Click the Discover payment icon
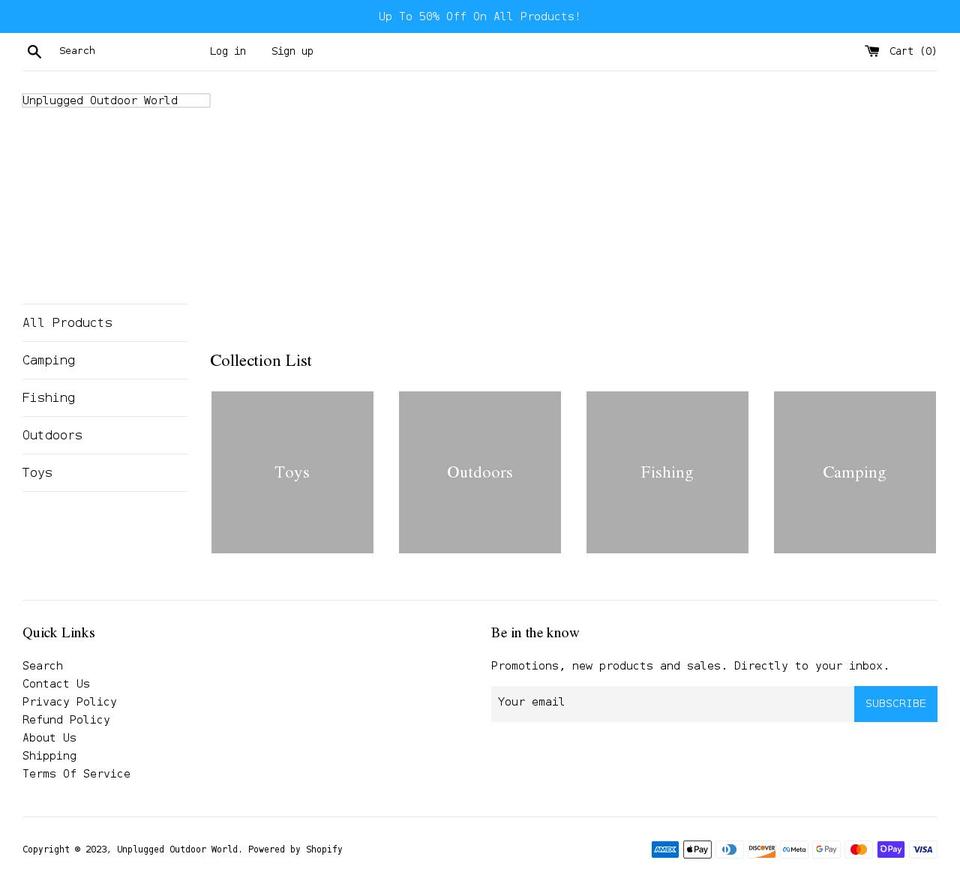The width and height of the screenshot is (960, 881). pyautogui.click(x=761, y=849)
